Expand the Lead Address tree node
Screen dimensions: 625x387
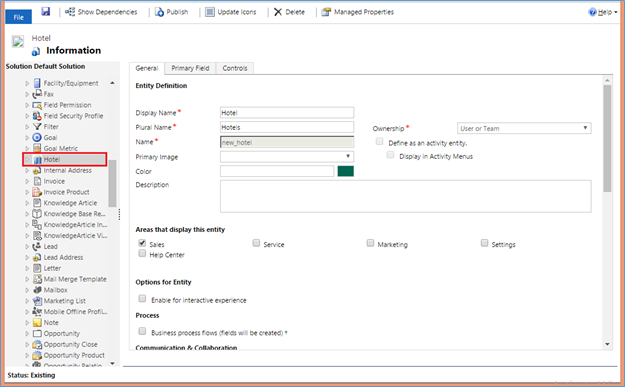tap(27, 257)
